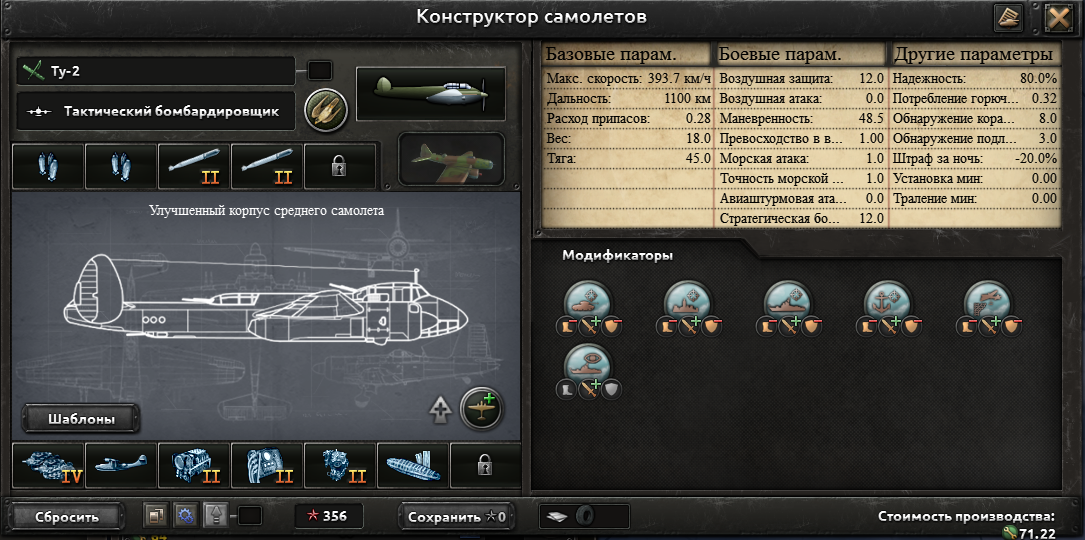The width and height of the screenshot is (1085, 540).
Task: Click the first torpedo II module slot
Action: (194, 167)
